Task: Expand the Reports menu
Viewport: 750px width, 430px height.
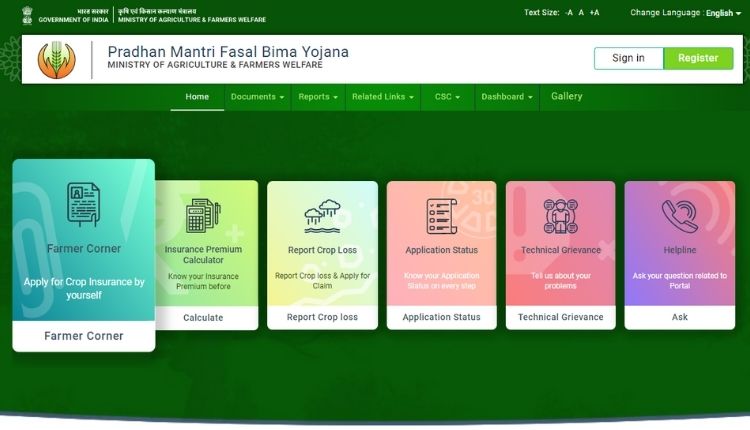Action: [318, 97]
